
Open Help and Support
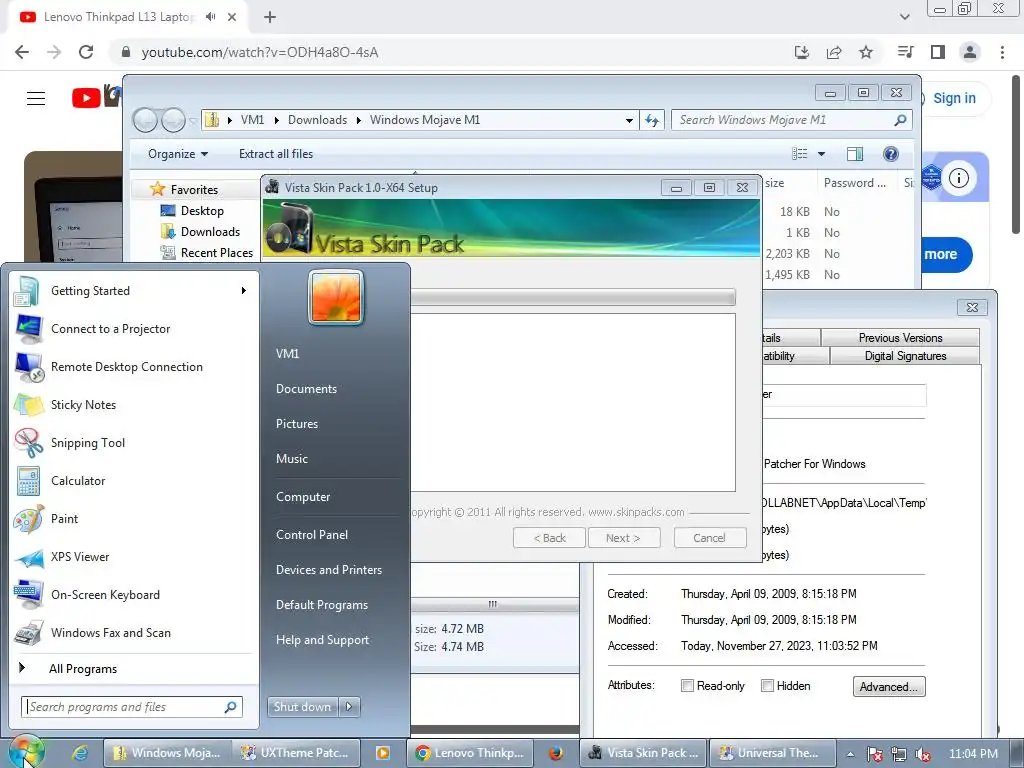point(322,641)
